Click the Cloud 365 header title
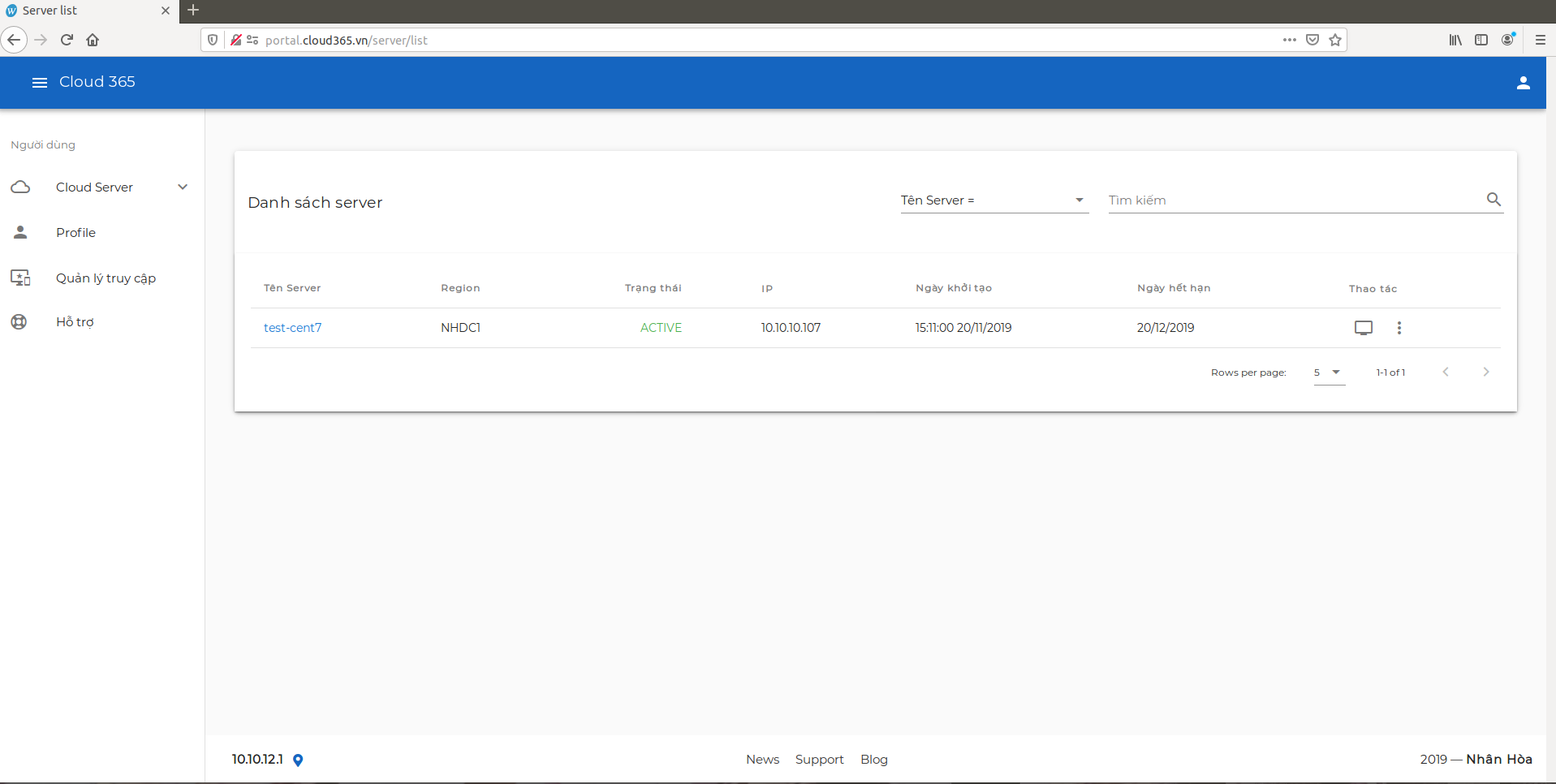1556x784 pixels. [97, 82]
